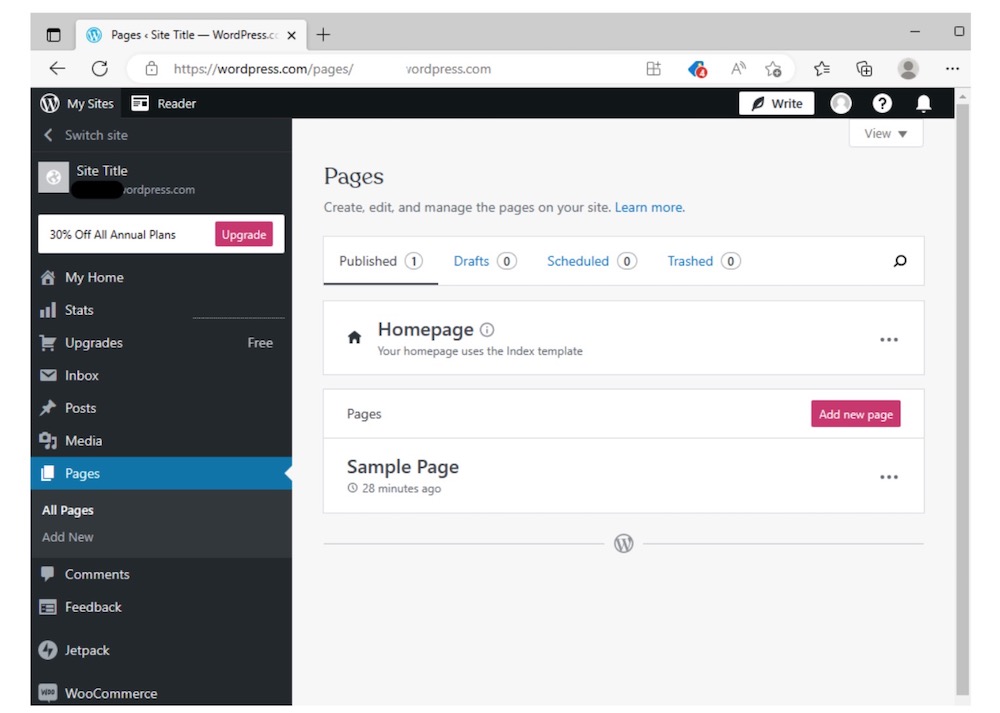Screen dimensions: 1000x713
Task: Open Inbox in the sidebar
Action: 161,375
